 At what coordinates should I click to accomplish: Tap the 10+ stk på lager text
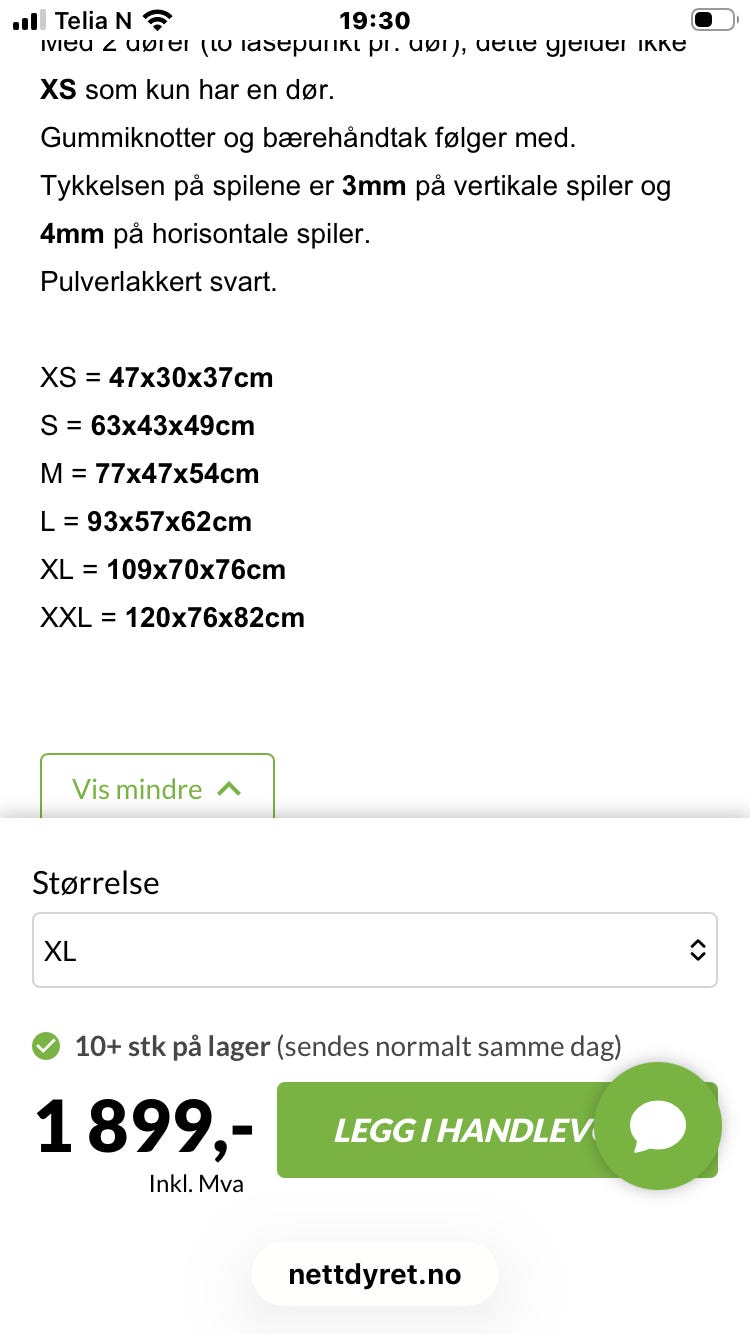tap(172, 1047)
